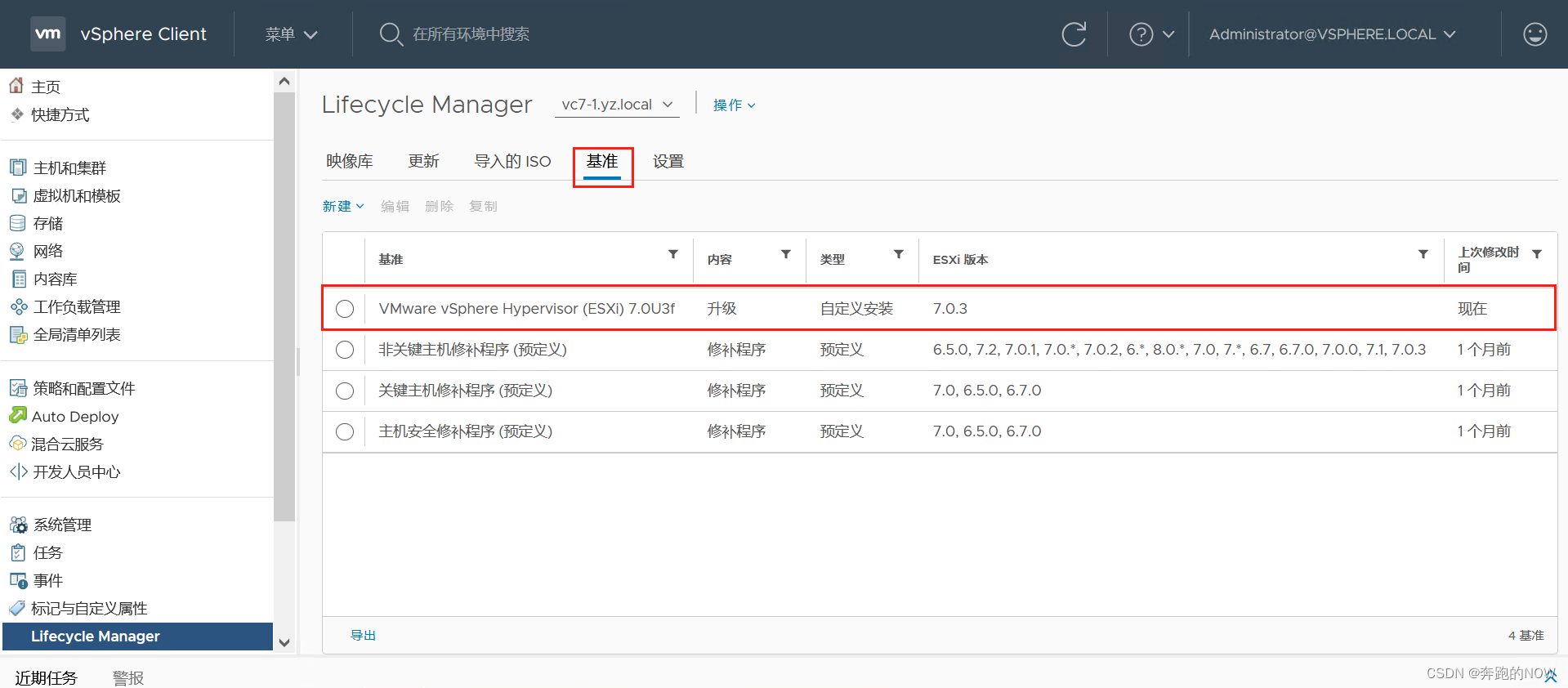1568x688 pixels.
Task: Click the 自定义安装 type cell
Action: (x=856, y=309)
